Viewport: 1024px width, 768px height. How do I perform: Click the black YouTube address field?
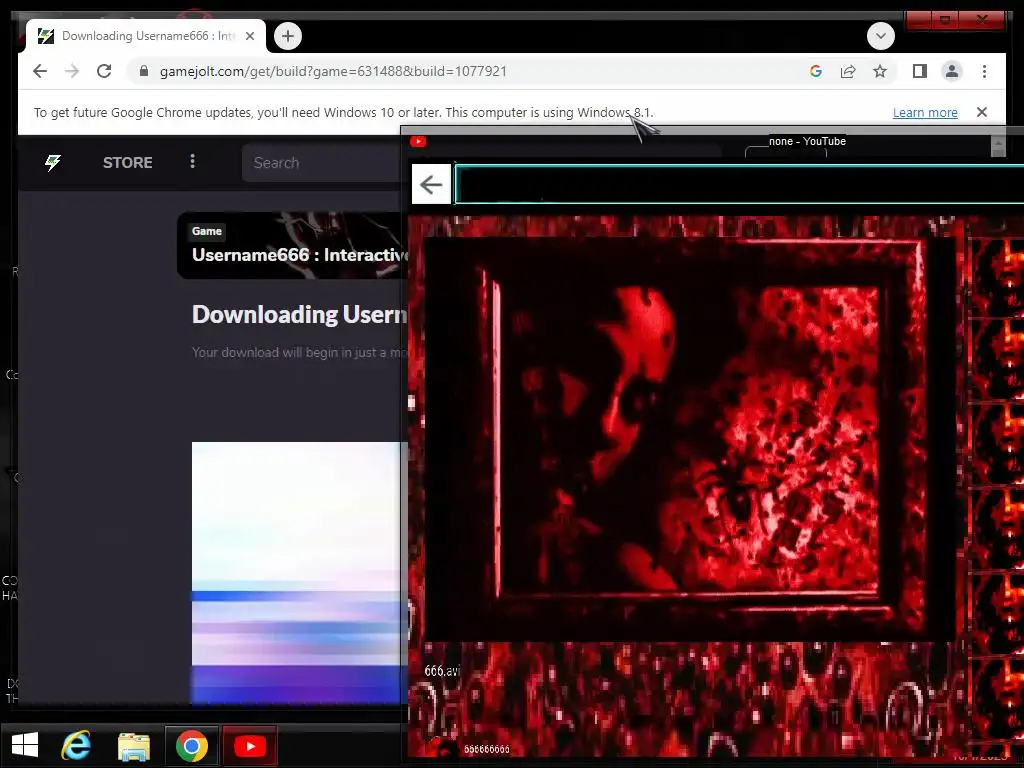(x=739, y=185)
